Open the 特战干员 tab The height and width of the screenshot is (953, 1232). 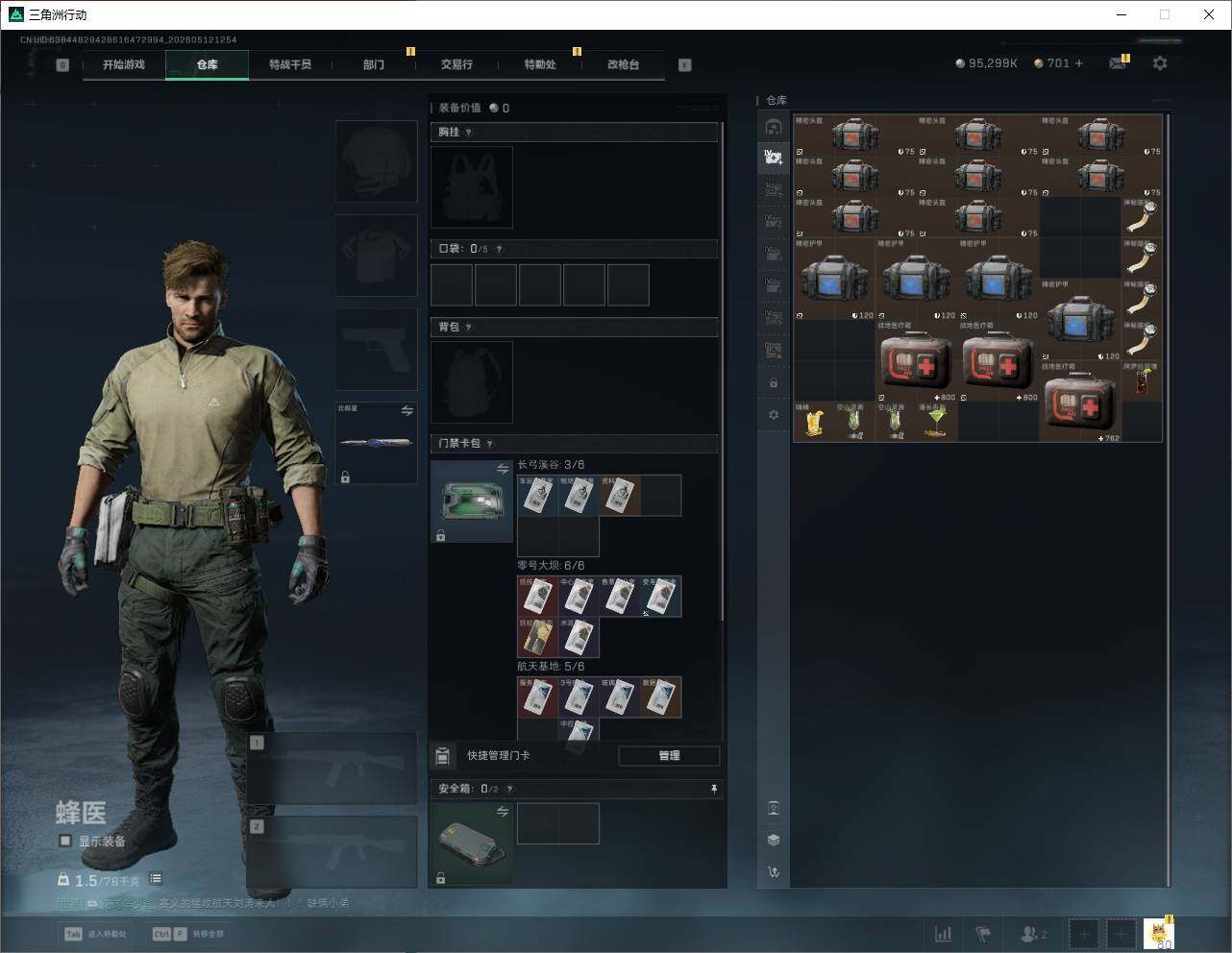point(290,64)
